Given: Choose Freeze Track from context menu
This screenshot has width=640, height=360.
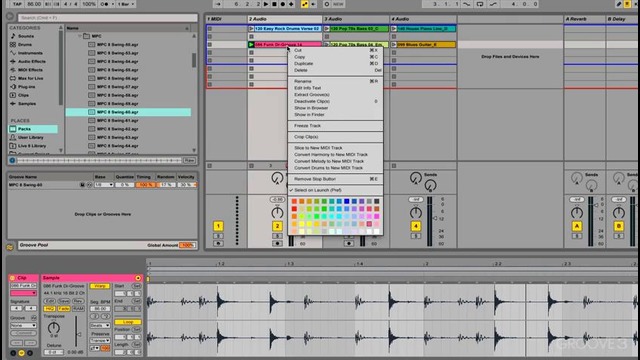Looking at the screenshot, I should pyautogui.click(x=335, y=126).
